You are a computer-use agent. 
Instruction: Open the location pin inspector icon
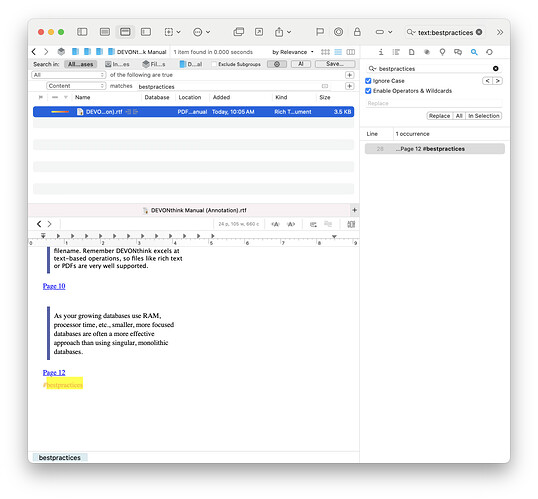point(442,52)
